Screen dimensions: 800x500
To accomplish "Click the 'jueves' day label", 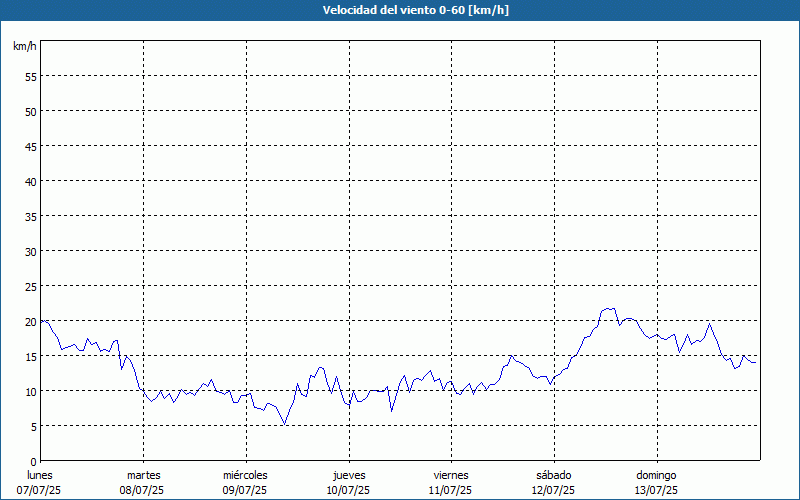I will coord(349,475).
